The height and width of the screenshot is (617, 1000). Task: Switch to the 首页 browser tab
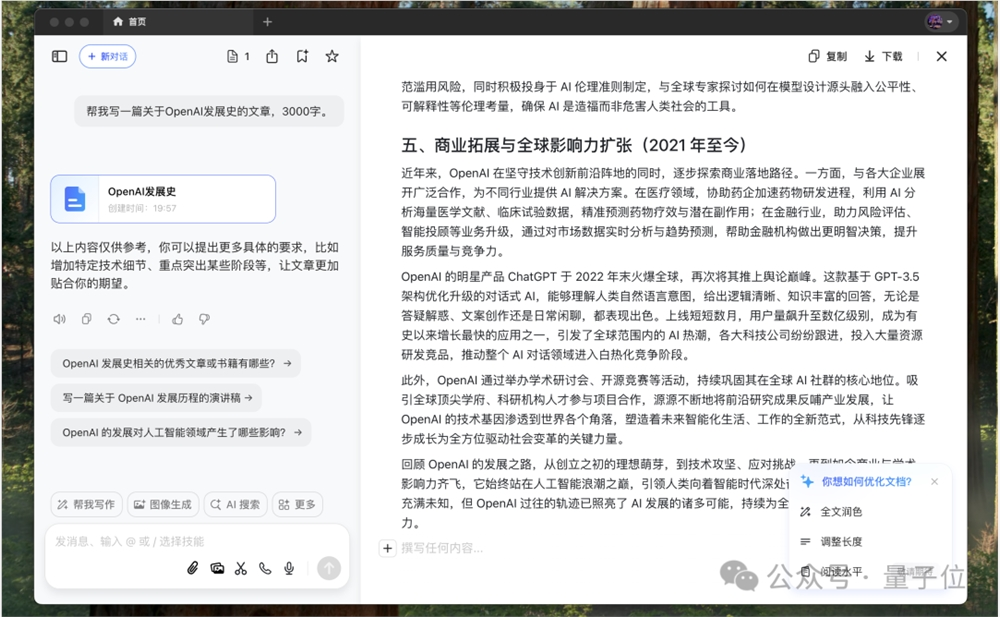point(131,20)
